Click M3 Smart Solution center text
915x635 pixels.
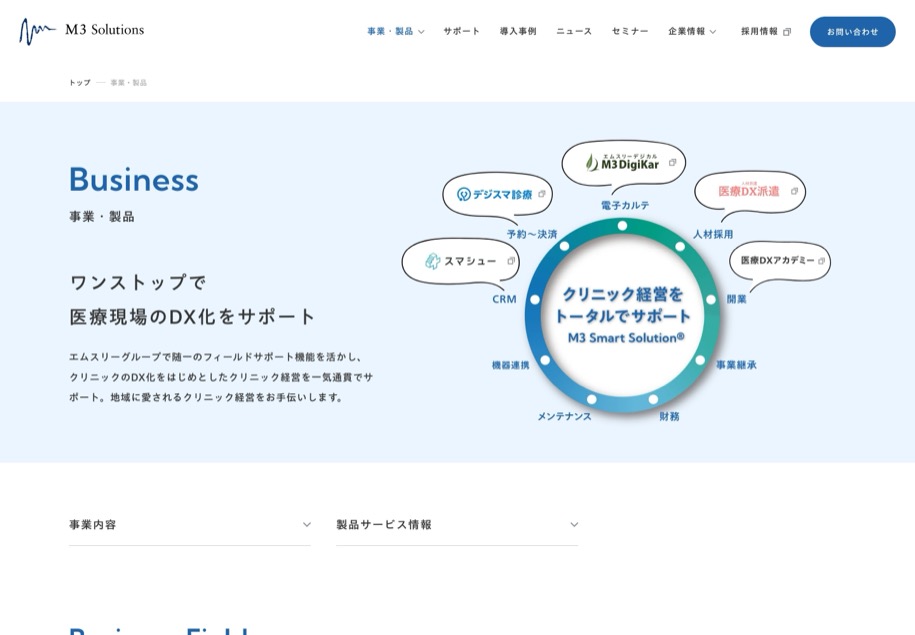click(626, 337)
